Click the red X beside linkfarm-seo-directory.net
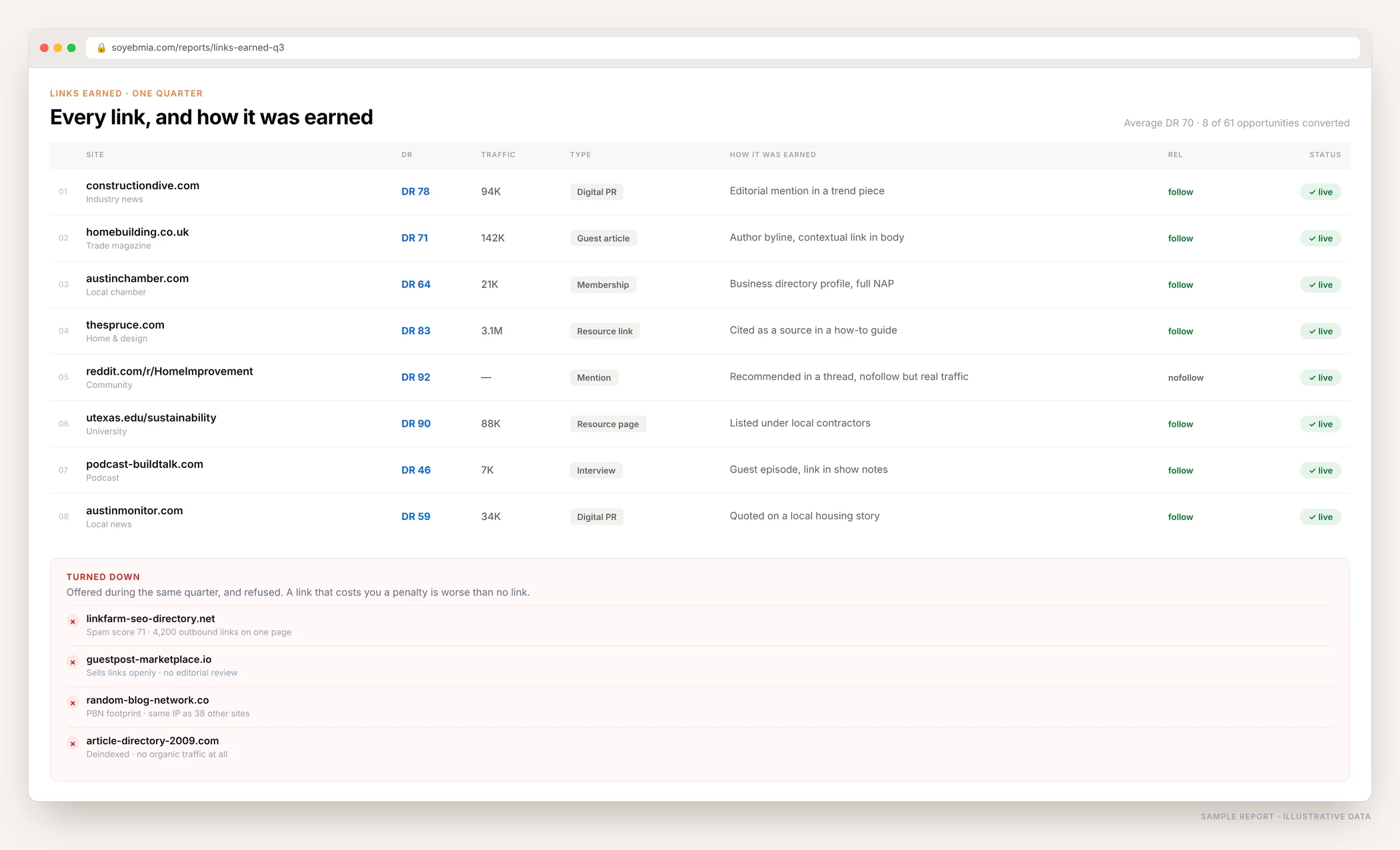The width and height of the screenshot is (1400, 850). click(73, 621)
